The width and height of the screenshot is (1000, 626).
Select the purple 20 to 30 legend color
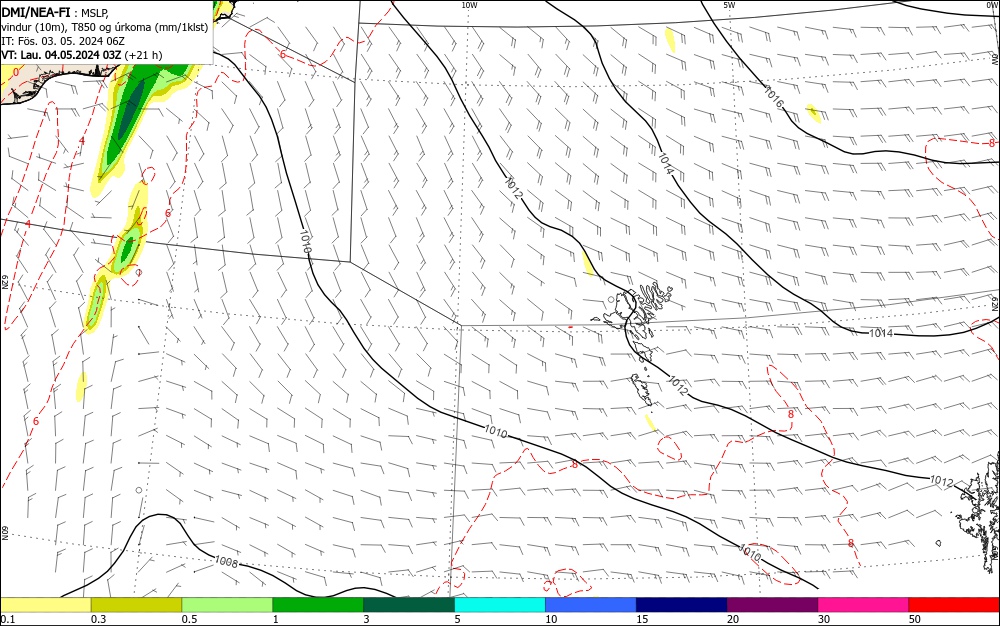[772, 605]
